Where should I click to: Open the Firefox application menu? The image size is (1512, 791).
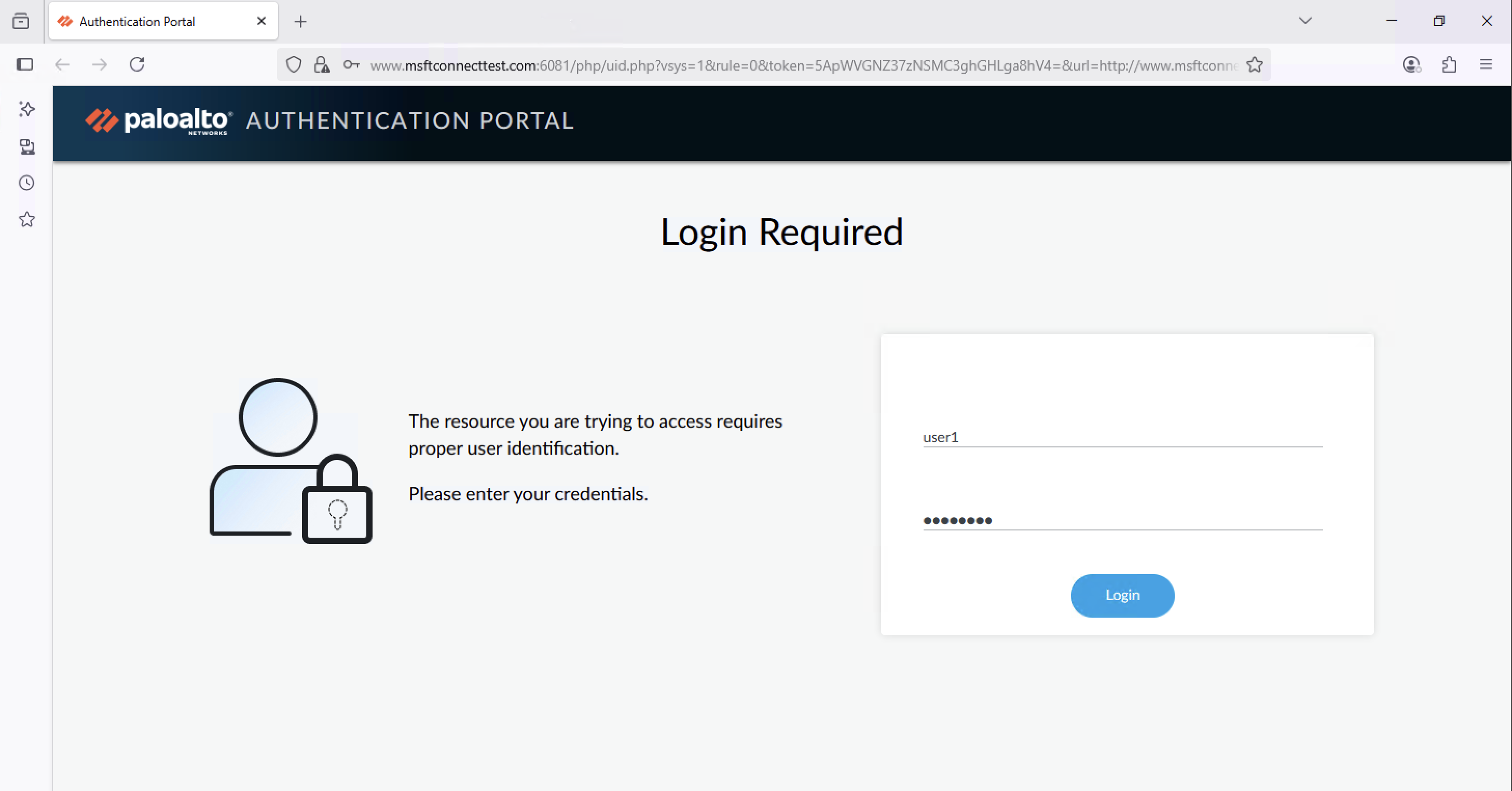click(1486, 64)
